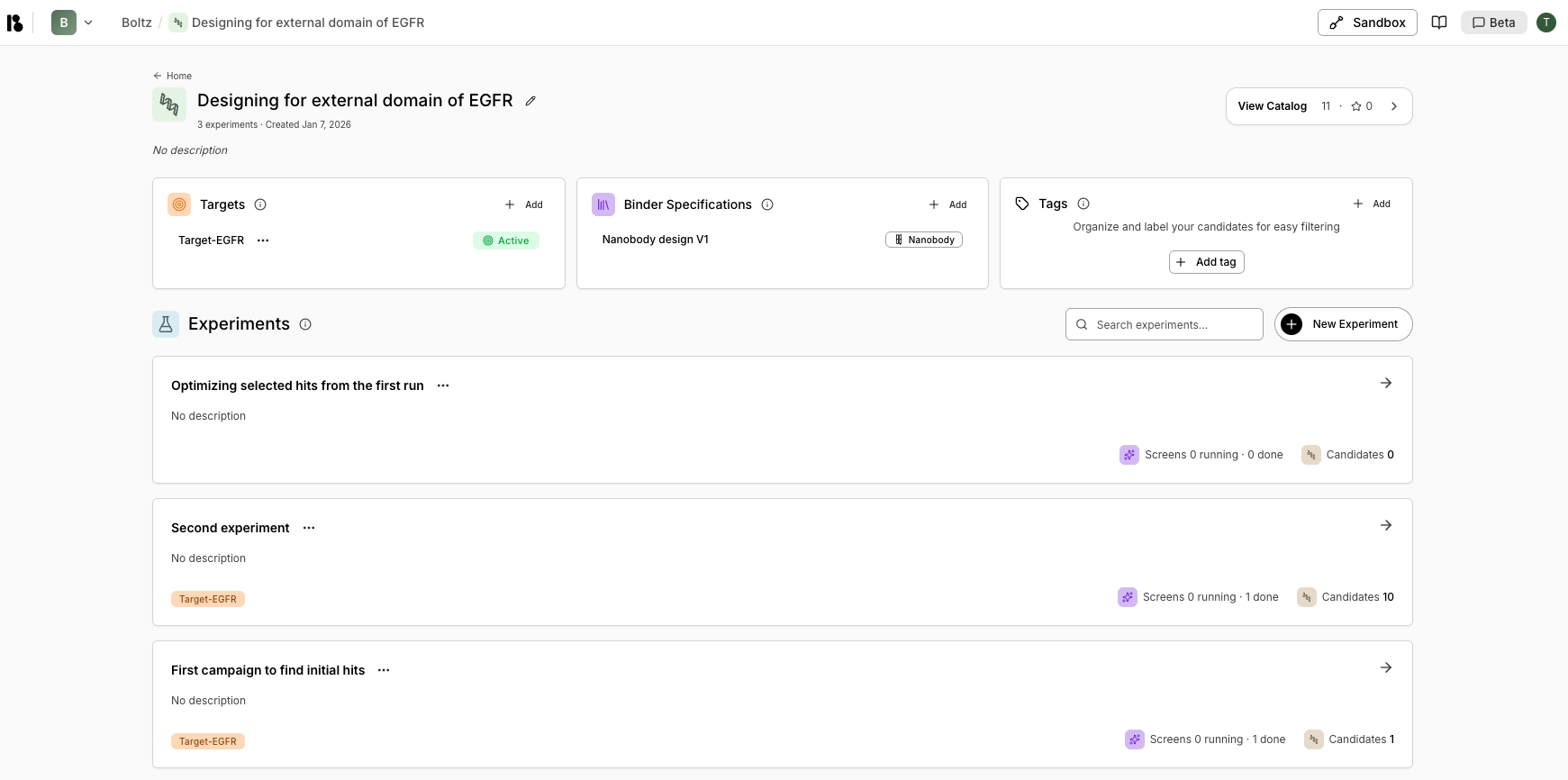Select Nanobody design V1 entry
Viewport: 1568px width, 780px height.
(x=656, y=240)
